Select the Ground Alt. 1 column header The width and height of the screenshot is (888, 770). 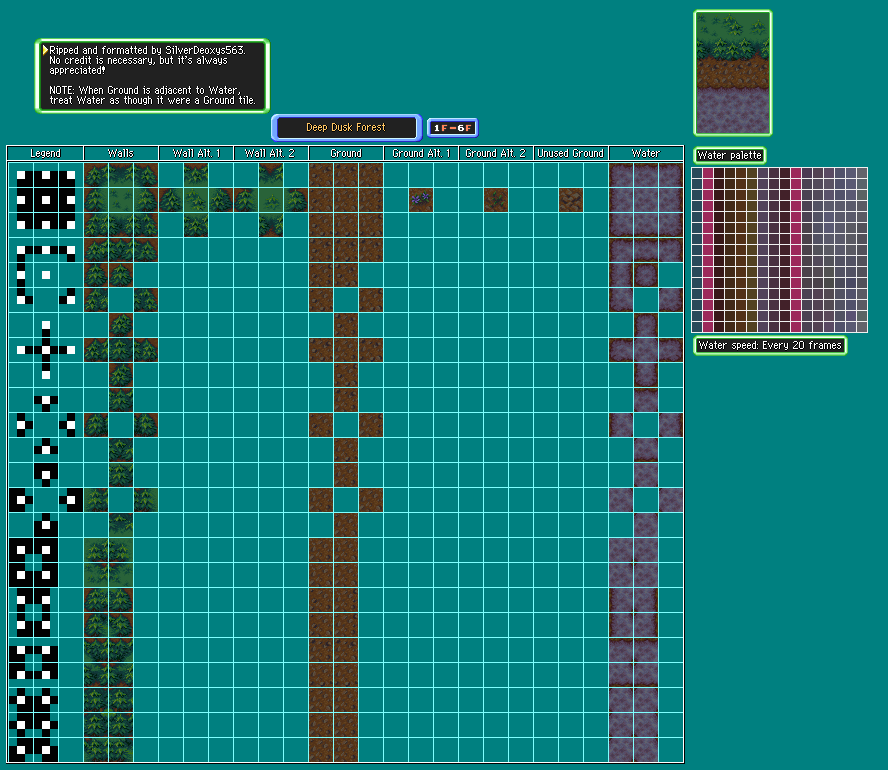click(x=421, y=153)
